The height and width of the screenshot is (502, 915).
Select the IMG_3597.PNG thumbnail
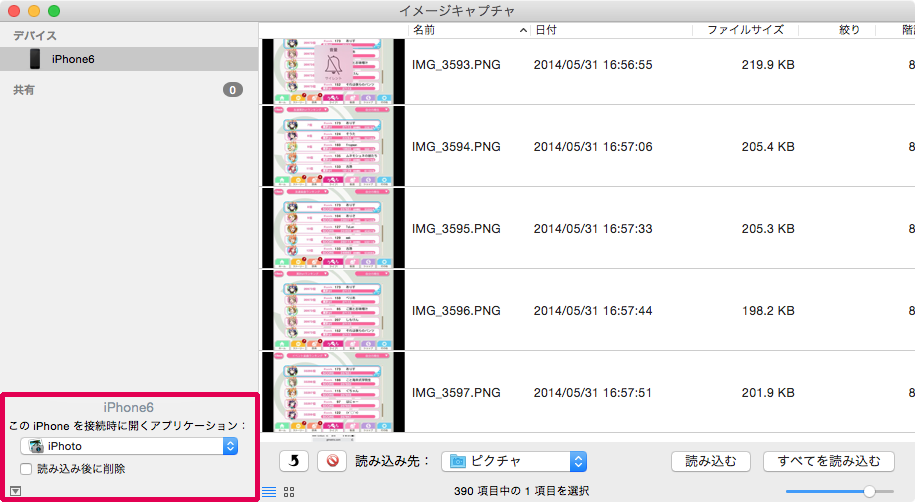[333, 392]
